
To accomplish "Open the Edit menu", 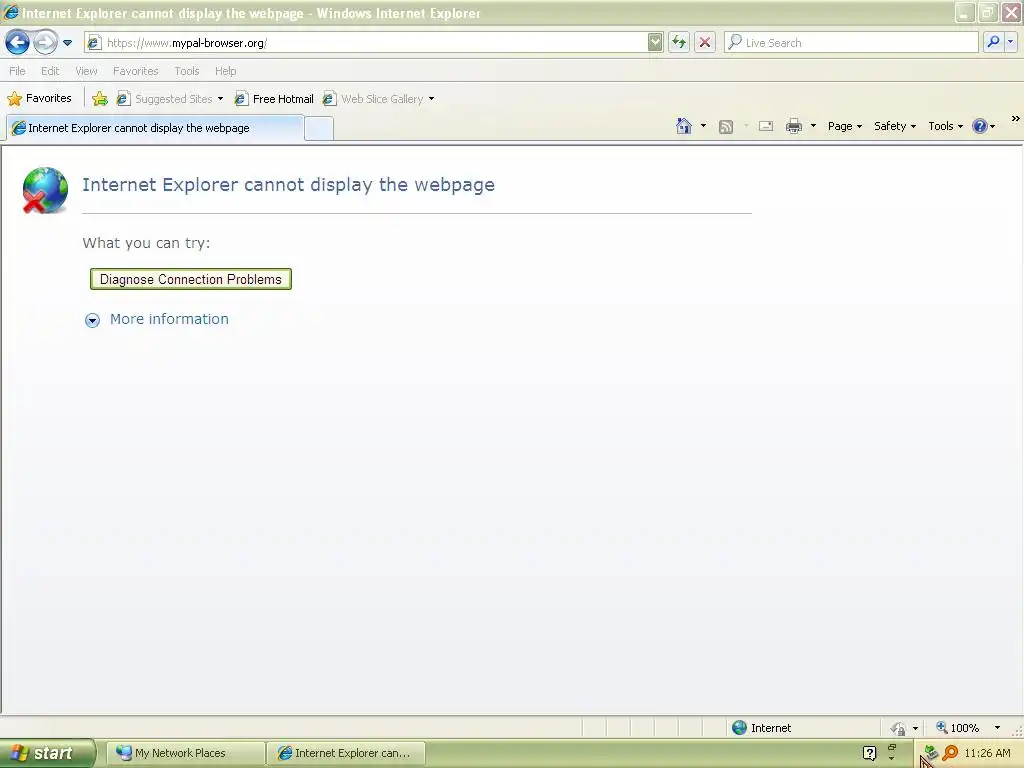I will point(50,71).
